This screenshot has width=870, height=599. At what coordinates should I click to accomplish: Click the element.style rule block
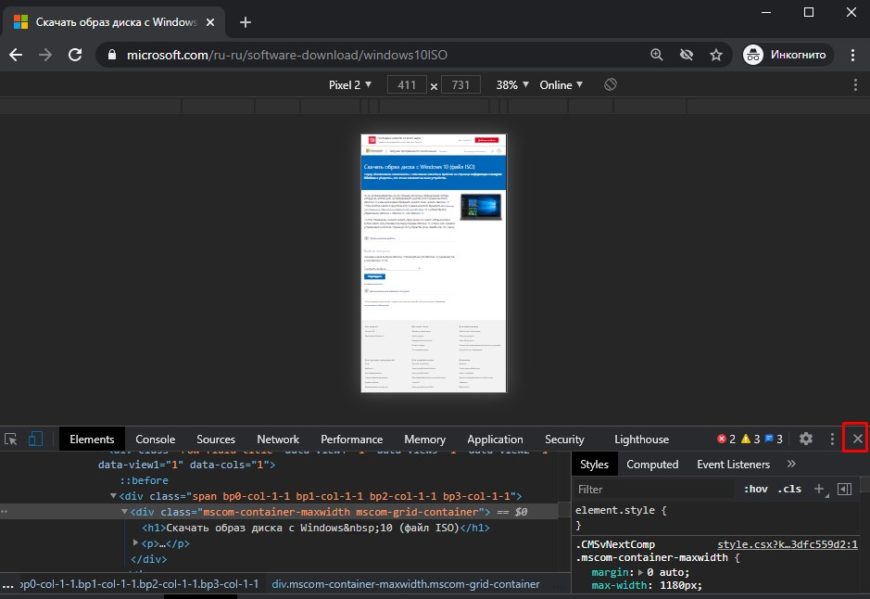[621, 517]
